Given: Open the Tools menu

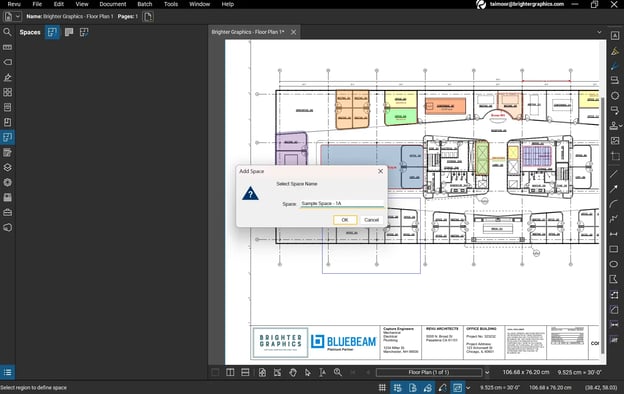Looking at the screenshot, I should (x=171, y=4).
